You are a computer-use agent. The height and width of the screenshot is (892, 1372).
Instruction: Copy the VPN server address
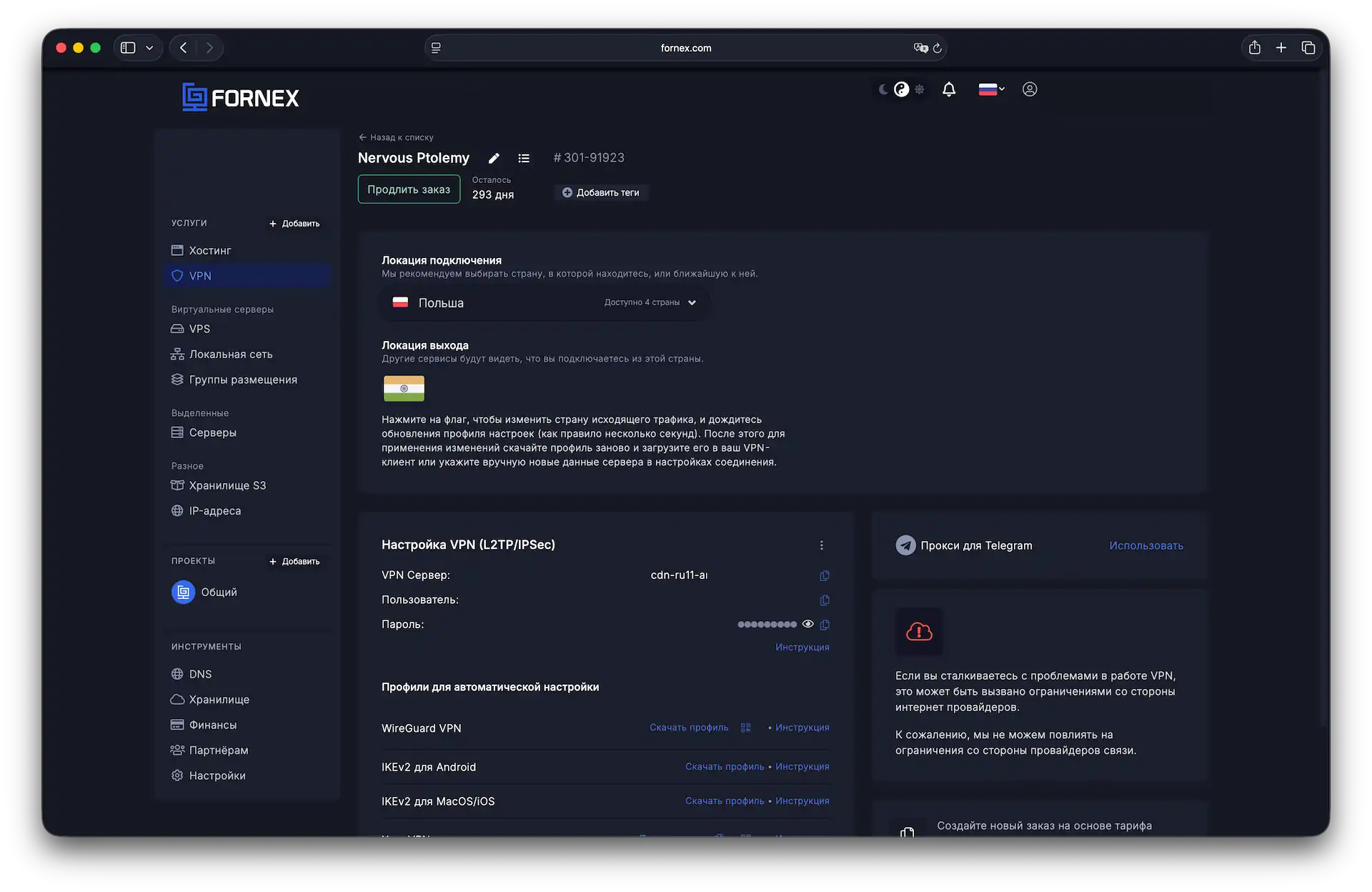click(x=825, y=575)
